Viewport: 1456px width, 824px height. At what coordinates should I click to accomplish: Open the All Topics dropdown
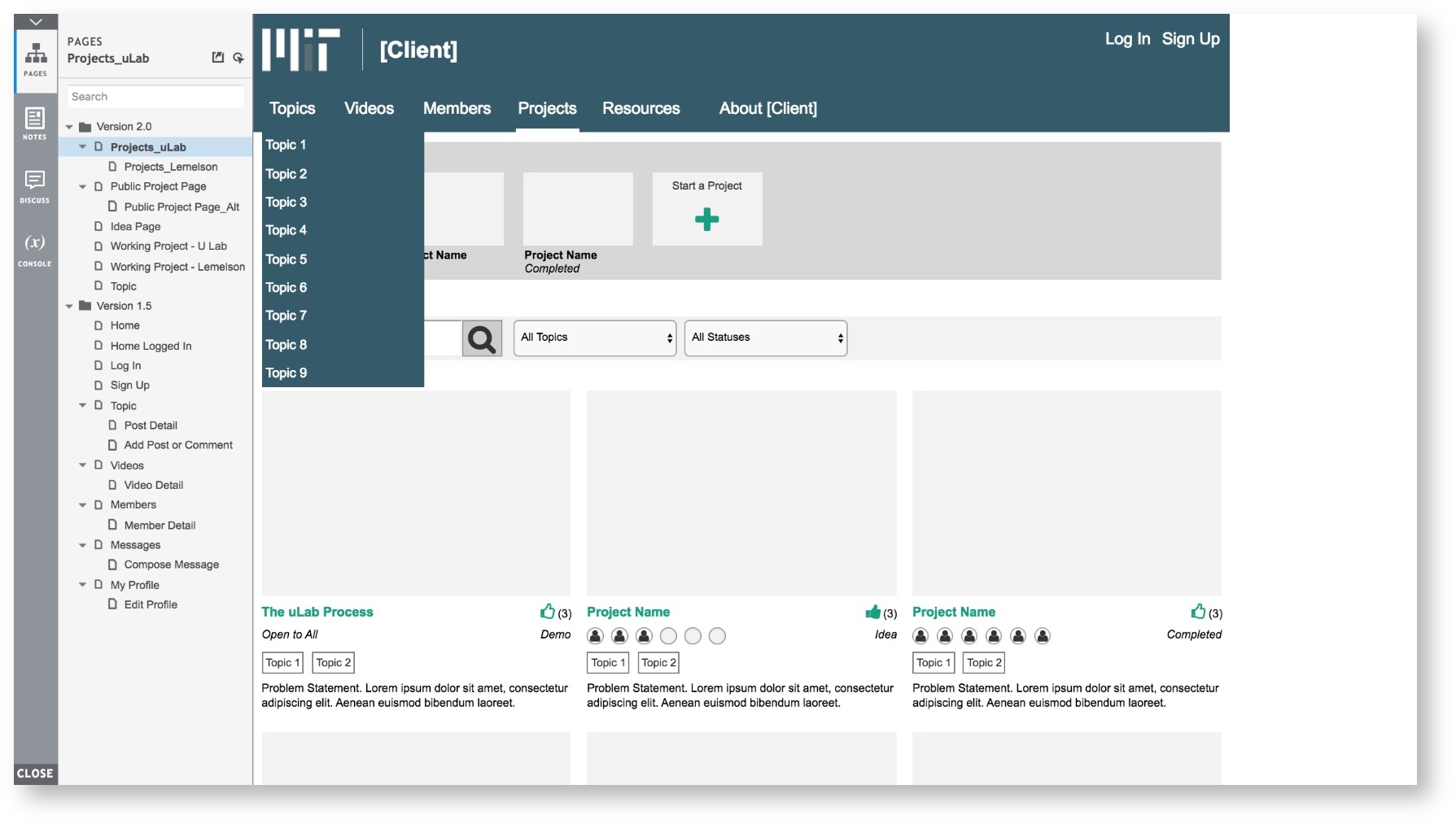click(595, 338)
